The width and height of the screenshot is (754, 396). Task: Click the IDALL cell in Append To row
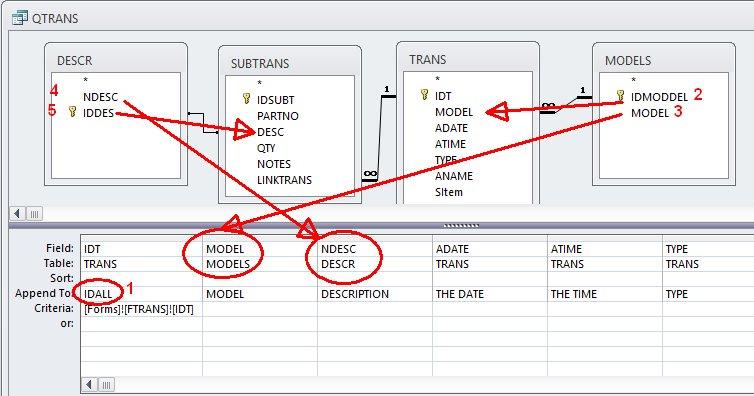[x=142, y=294]
